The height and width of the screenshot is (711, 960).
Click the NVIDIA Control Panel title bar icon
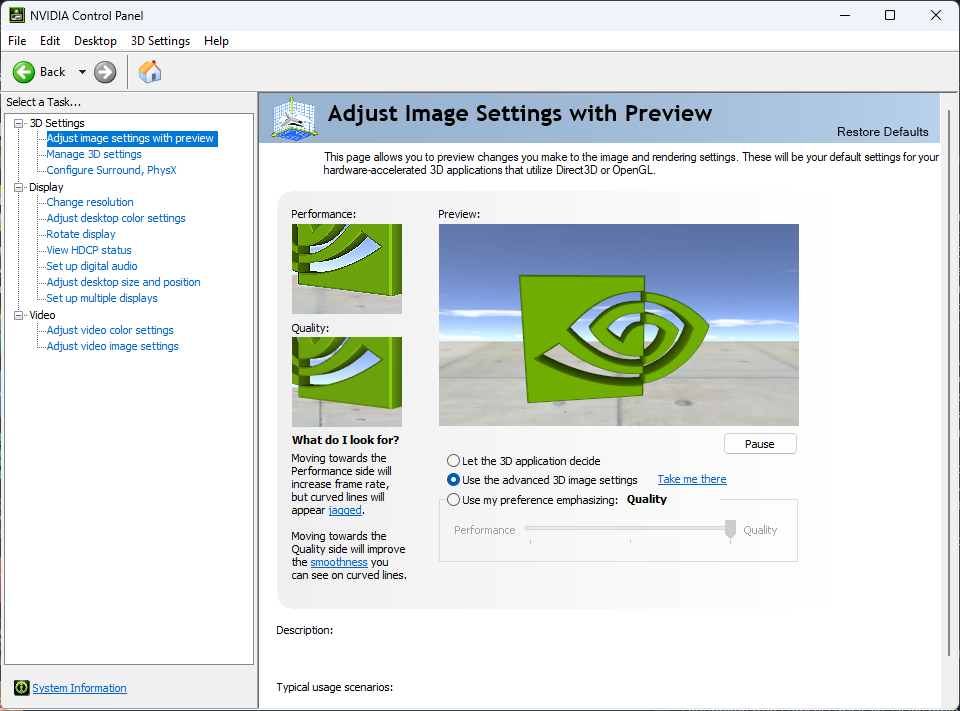(x=17, y=15)
